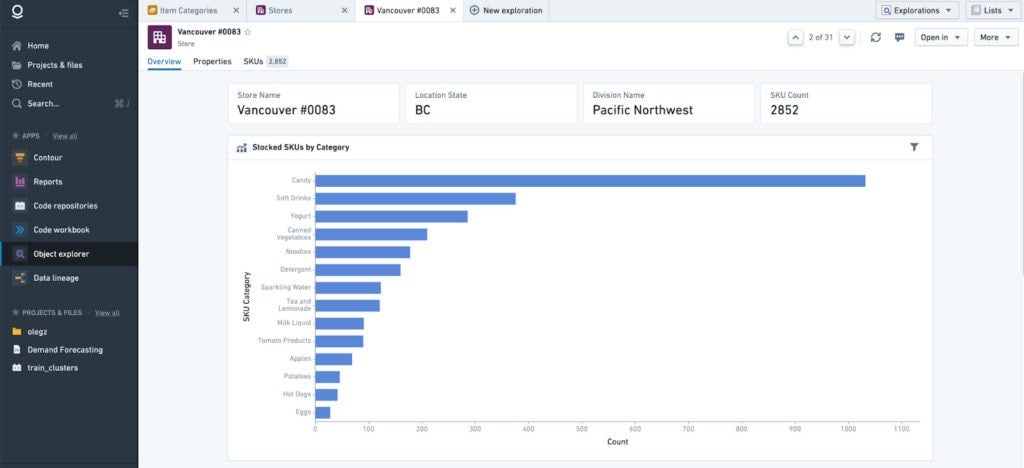Viewport: 1024px width, 468px height.
Task: Click Division Name Pacific Northwest
Action: pyautogui.click(x=643, y=110)
